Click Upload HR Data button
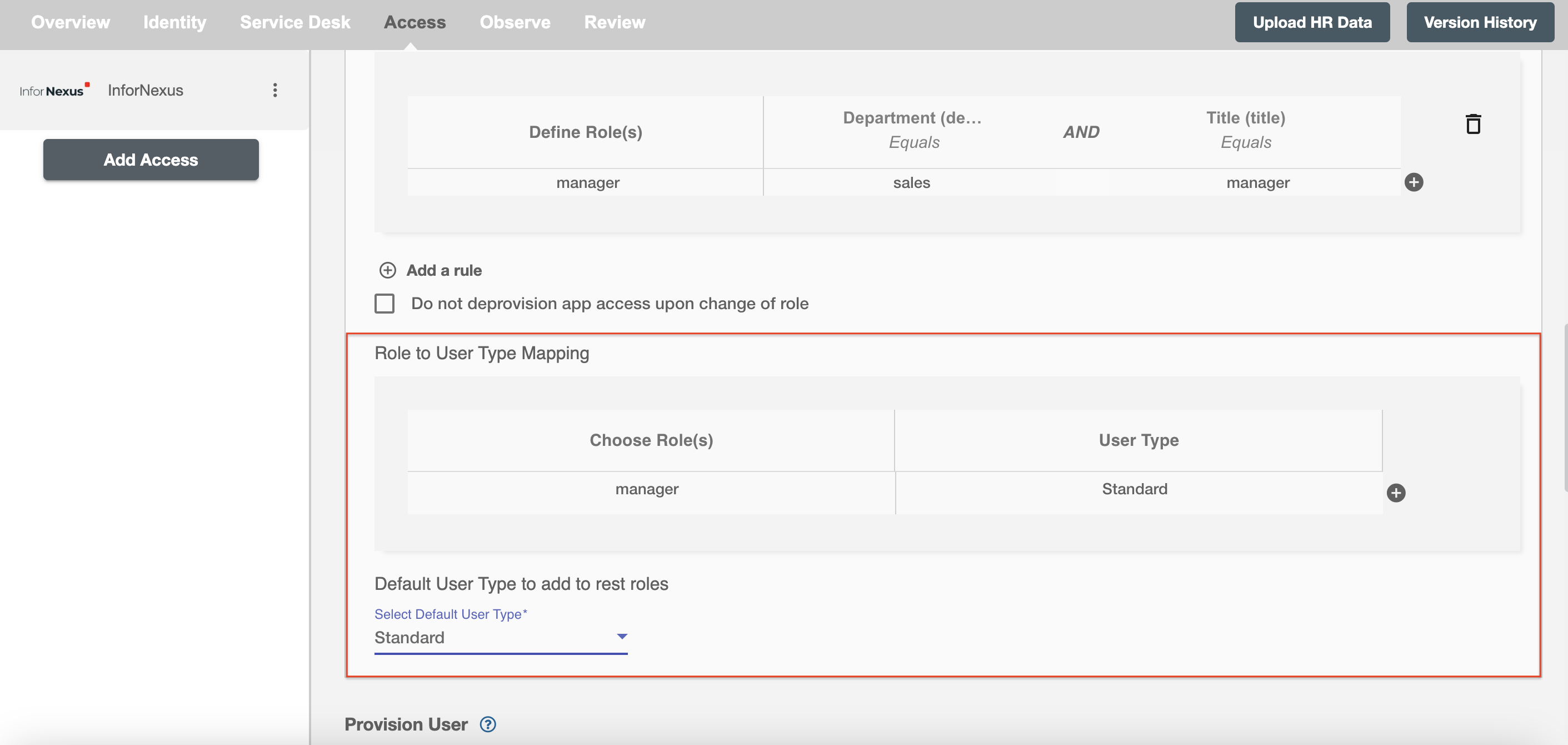 click(x=1312, y=22)
